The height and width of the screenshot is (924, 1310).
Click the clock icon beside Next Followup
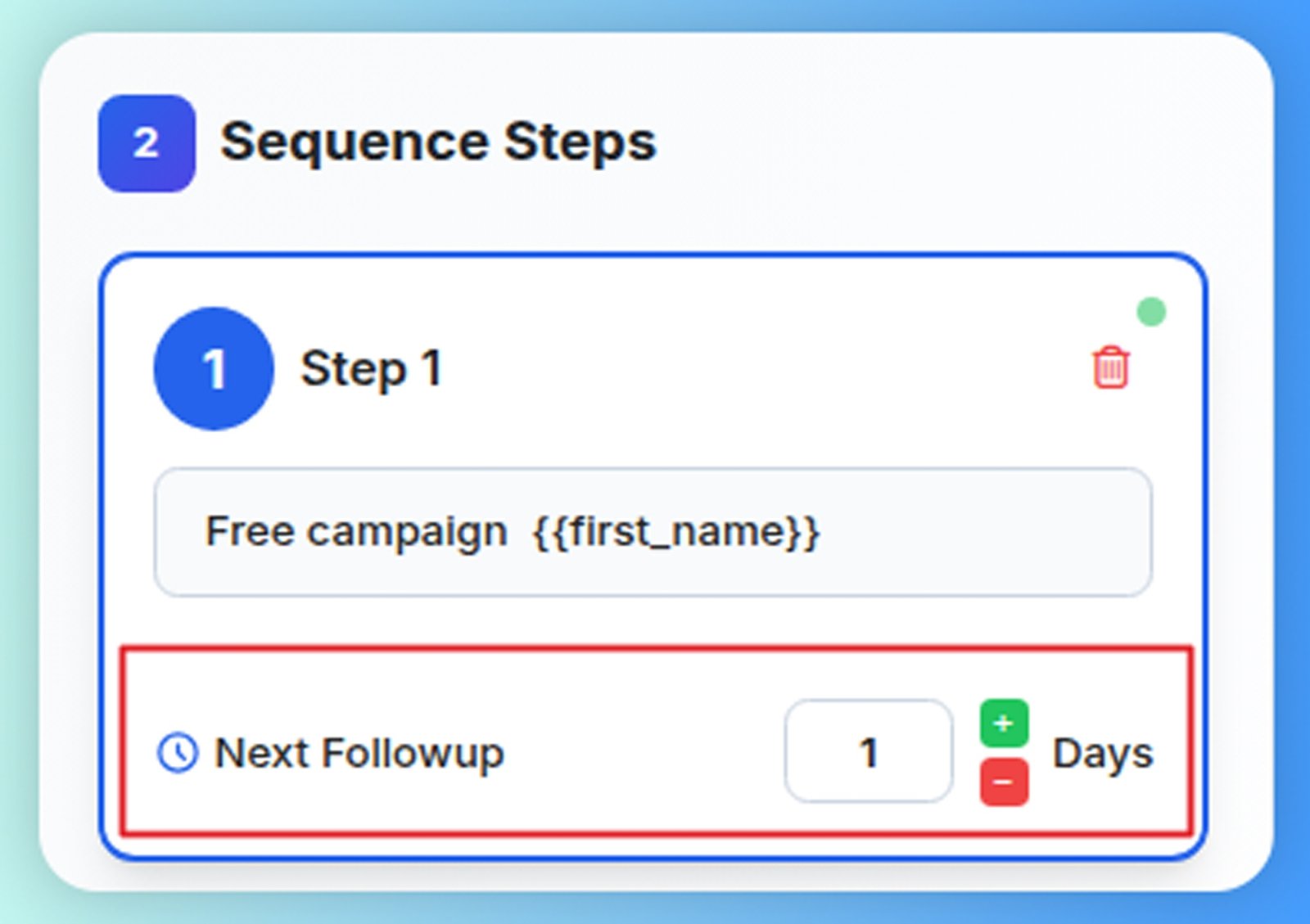pos(178,752)
